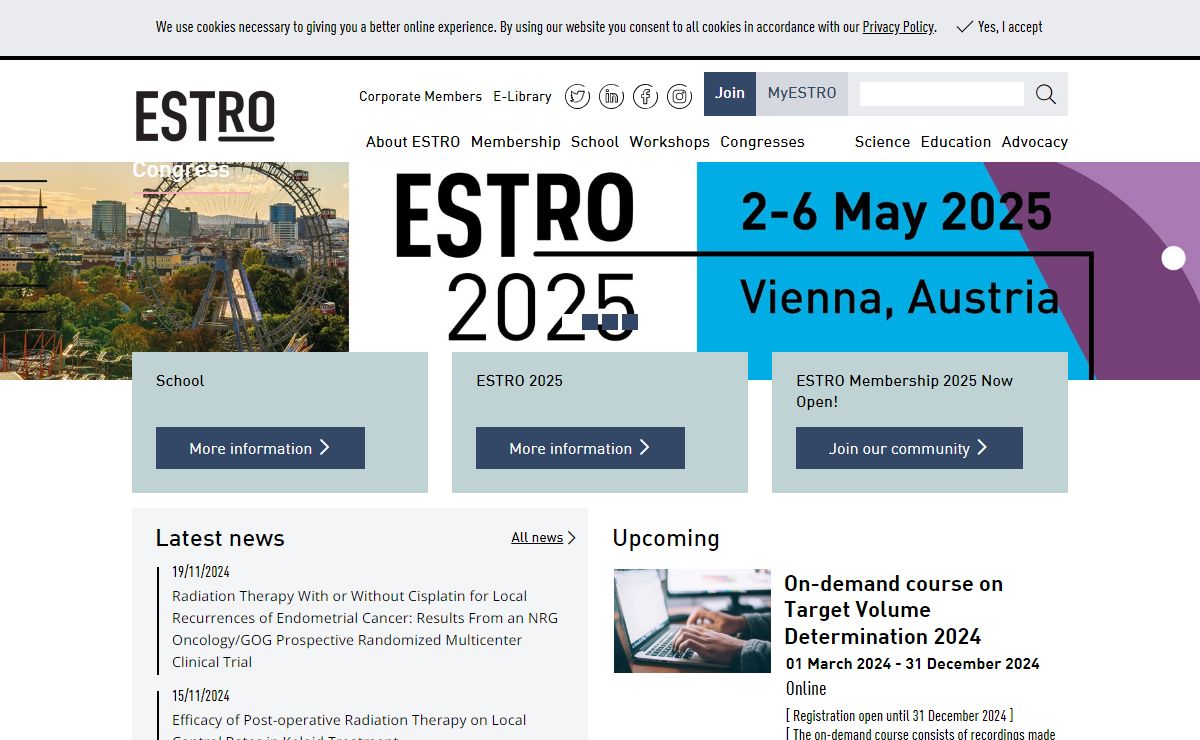Click the Latest news heading
Viewport: 1200px width, 740px height.
pyautogui.click(x=220, y=538)
